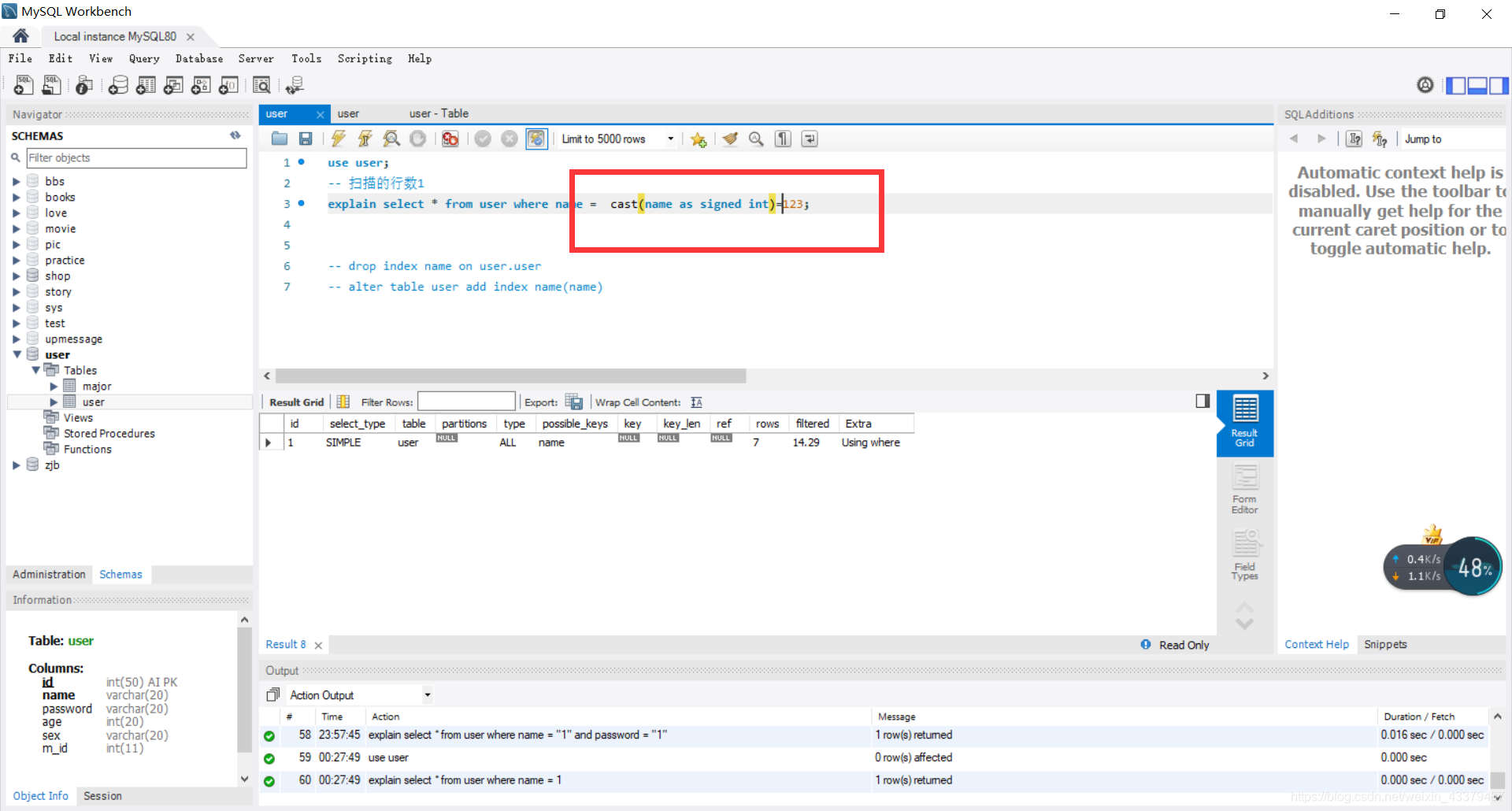This screenshot has height=811, width=1512.
Task: Click Jump to in SQL Additions
Action: click(1423, 139)
